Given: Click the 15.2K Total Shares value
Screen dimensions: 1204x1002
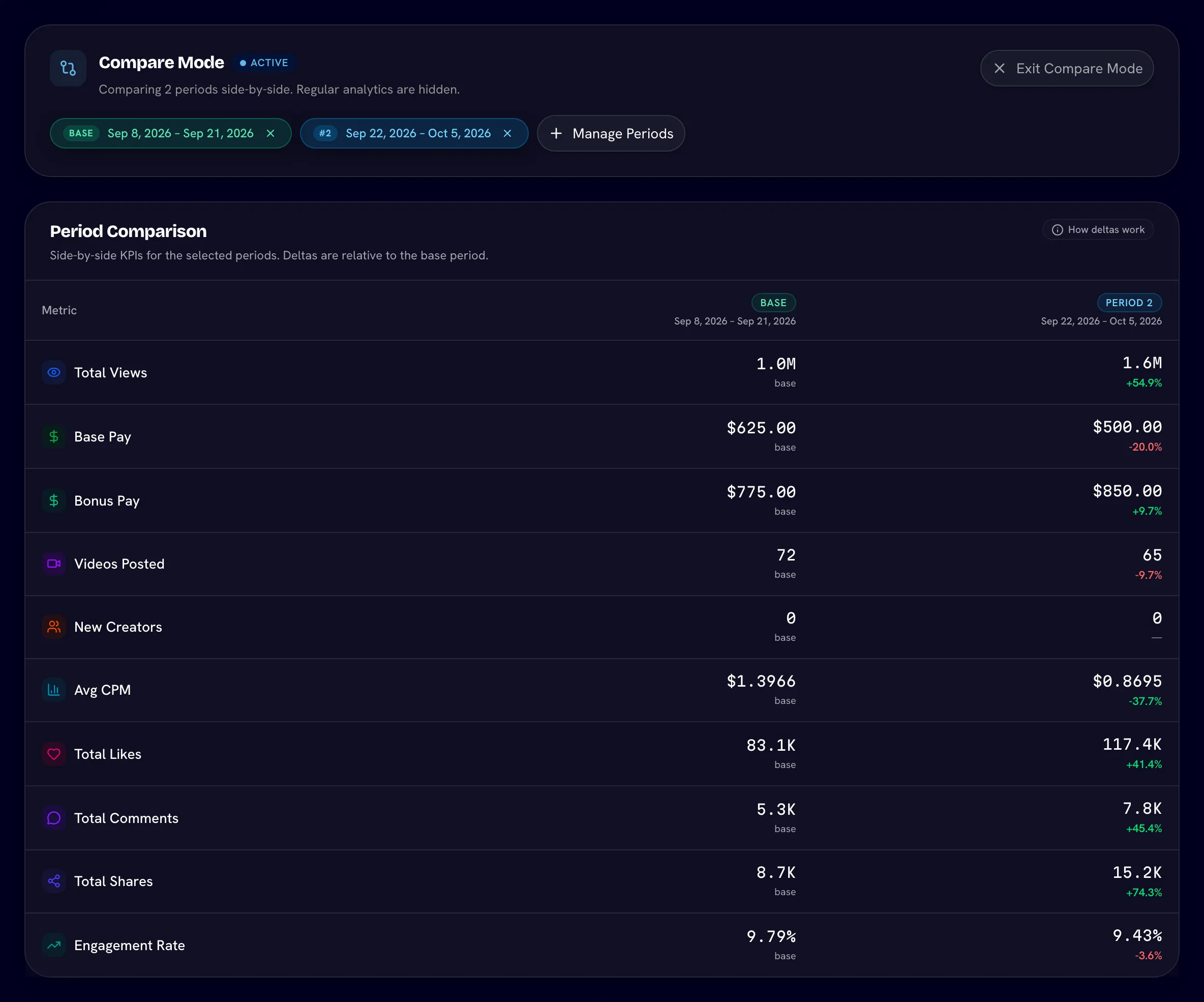Looking at the screenshot, I should tap(1137, 872).
